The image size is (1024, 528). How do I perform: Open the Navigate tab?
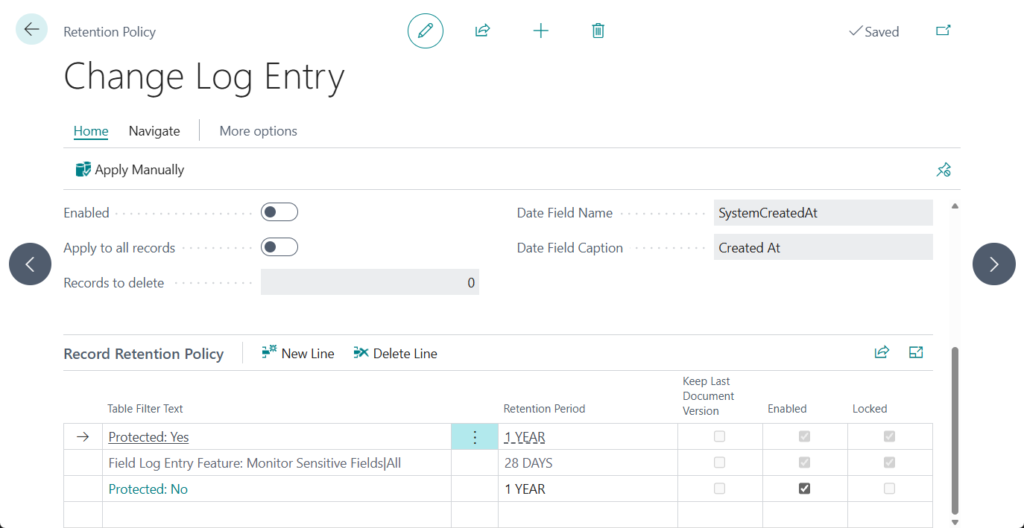pyautogui.click(x=154, y=131)
